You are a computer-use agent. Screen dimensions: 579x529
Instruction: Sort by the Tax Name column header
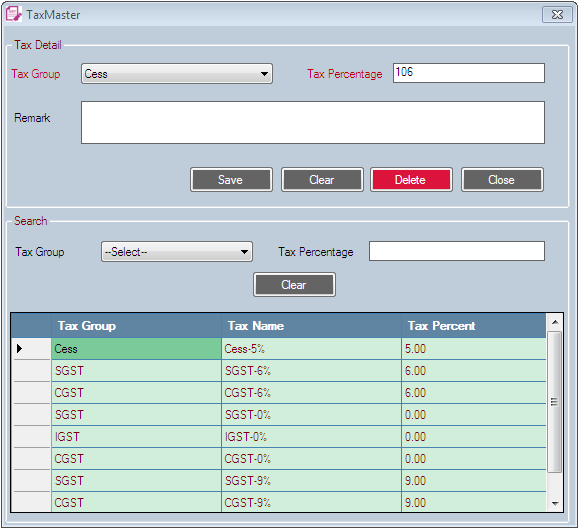pos(311,326)
